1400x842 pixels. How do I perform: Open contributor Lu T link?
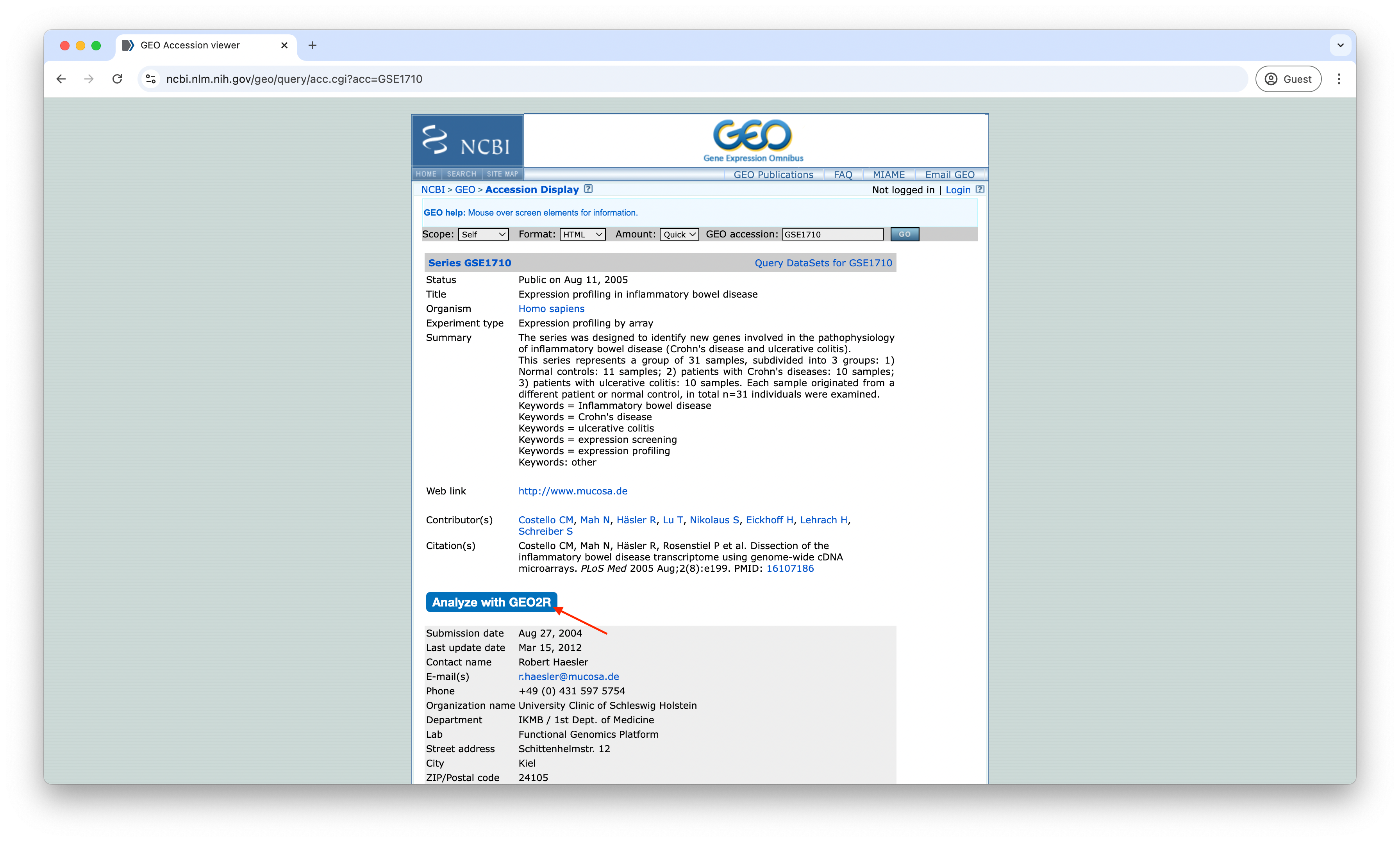click(x=673, y=520)
